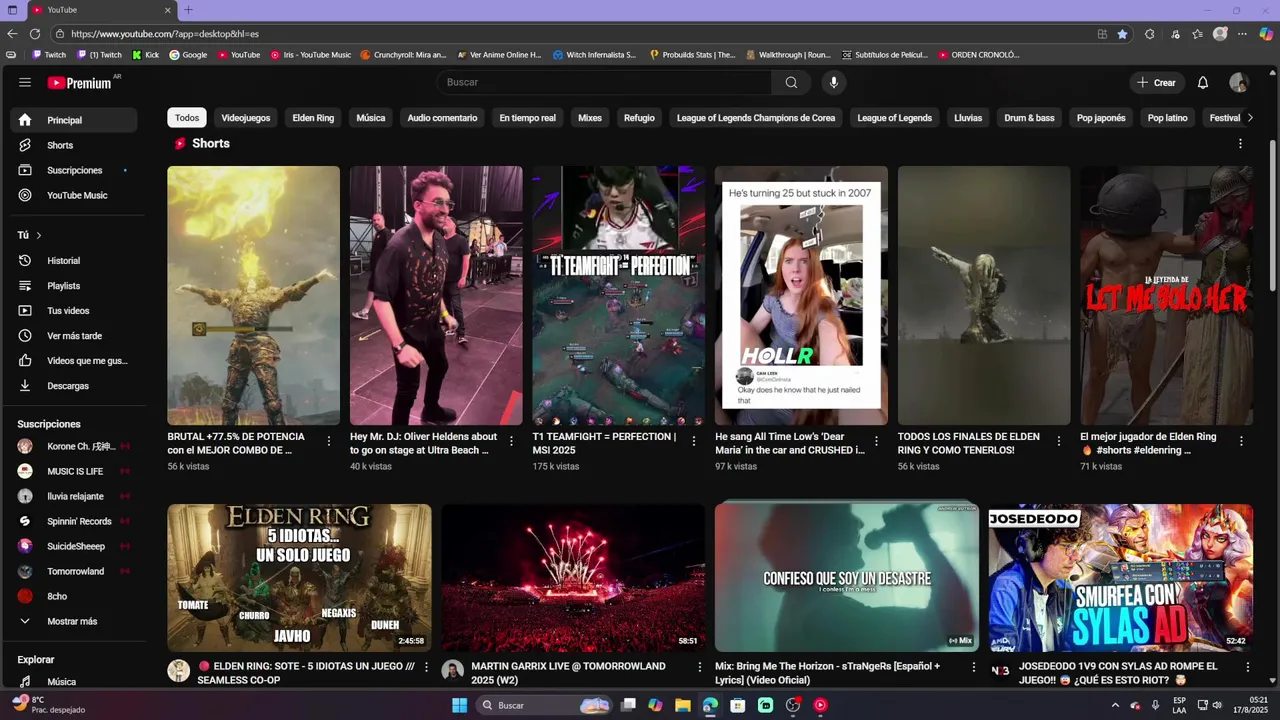Screen dimensions: 1280x720
Task: Open Korone Ch. subscription channel
Action: click(x=74, y=446)
